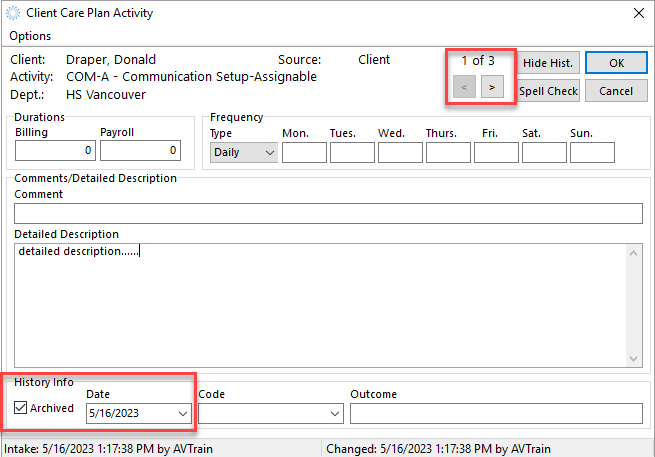Click the Hide Hist. button
Image resolution: width=655 pixels, height=457 pixels.
click(548, 63)
